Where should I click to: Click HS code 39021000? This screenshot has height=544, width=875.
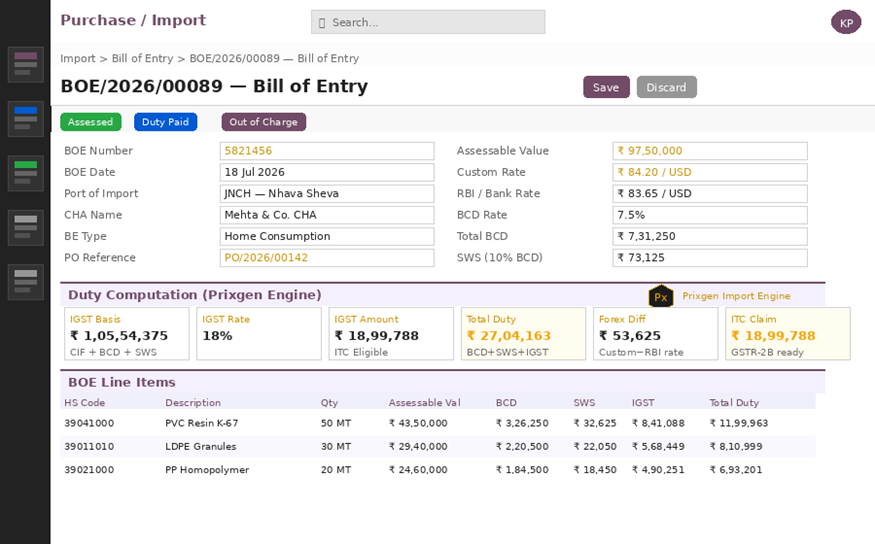pos(89,470)
